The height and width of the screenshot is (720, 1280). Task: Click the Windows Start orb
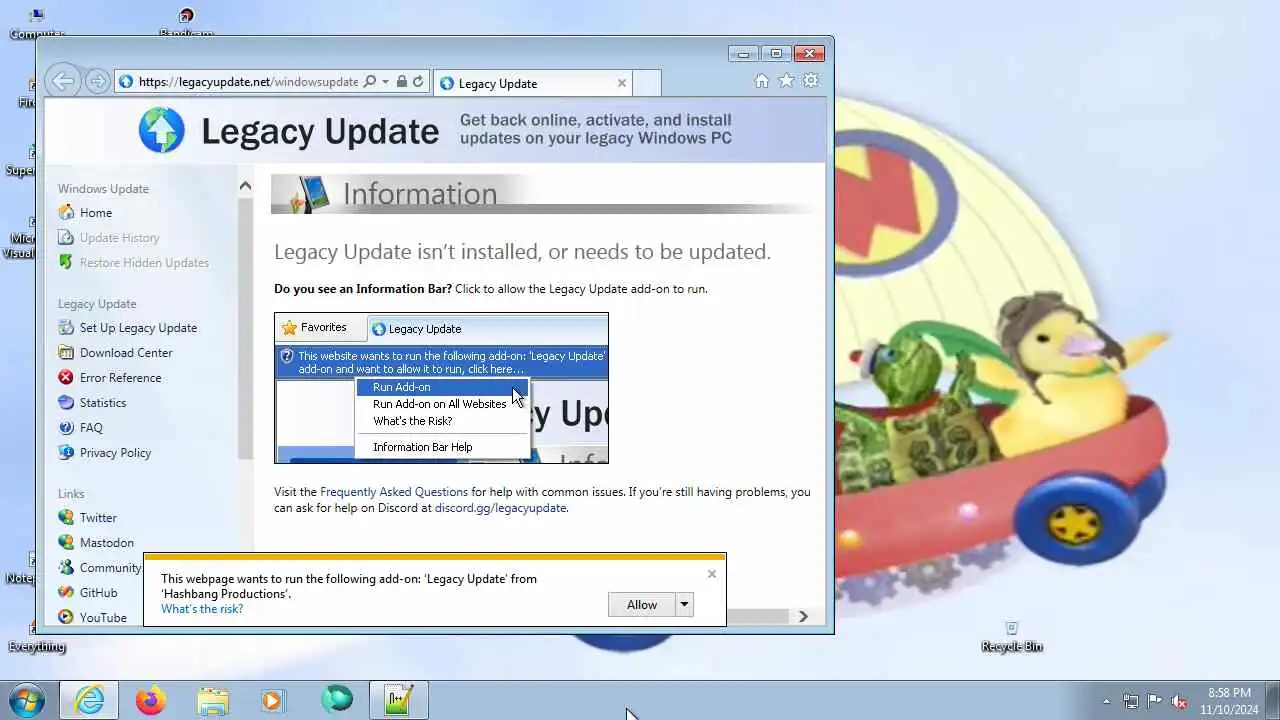(26, 700)
